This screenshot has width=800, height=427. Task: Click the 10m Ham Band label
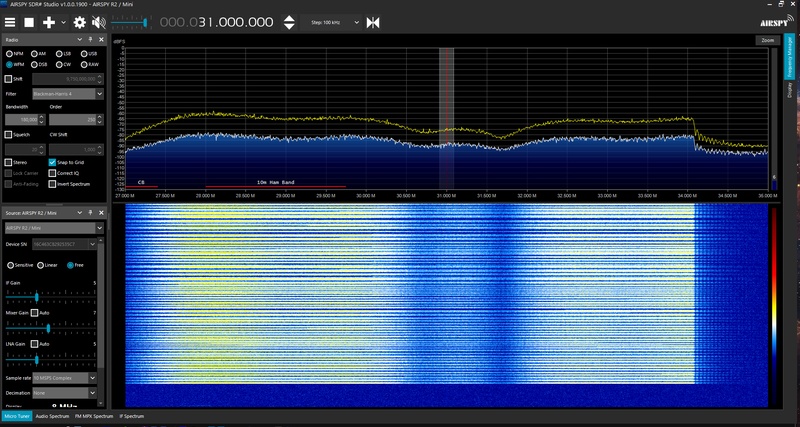click(276, 182)
